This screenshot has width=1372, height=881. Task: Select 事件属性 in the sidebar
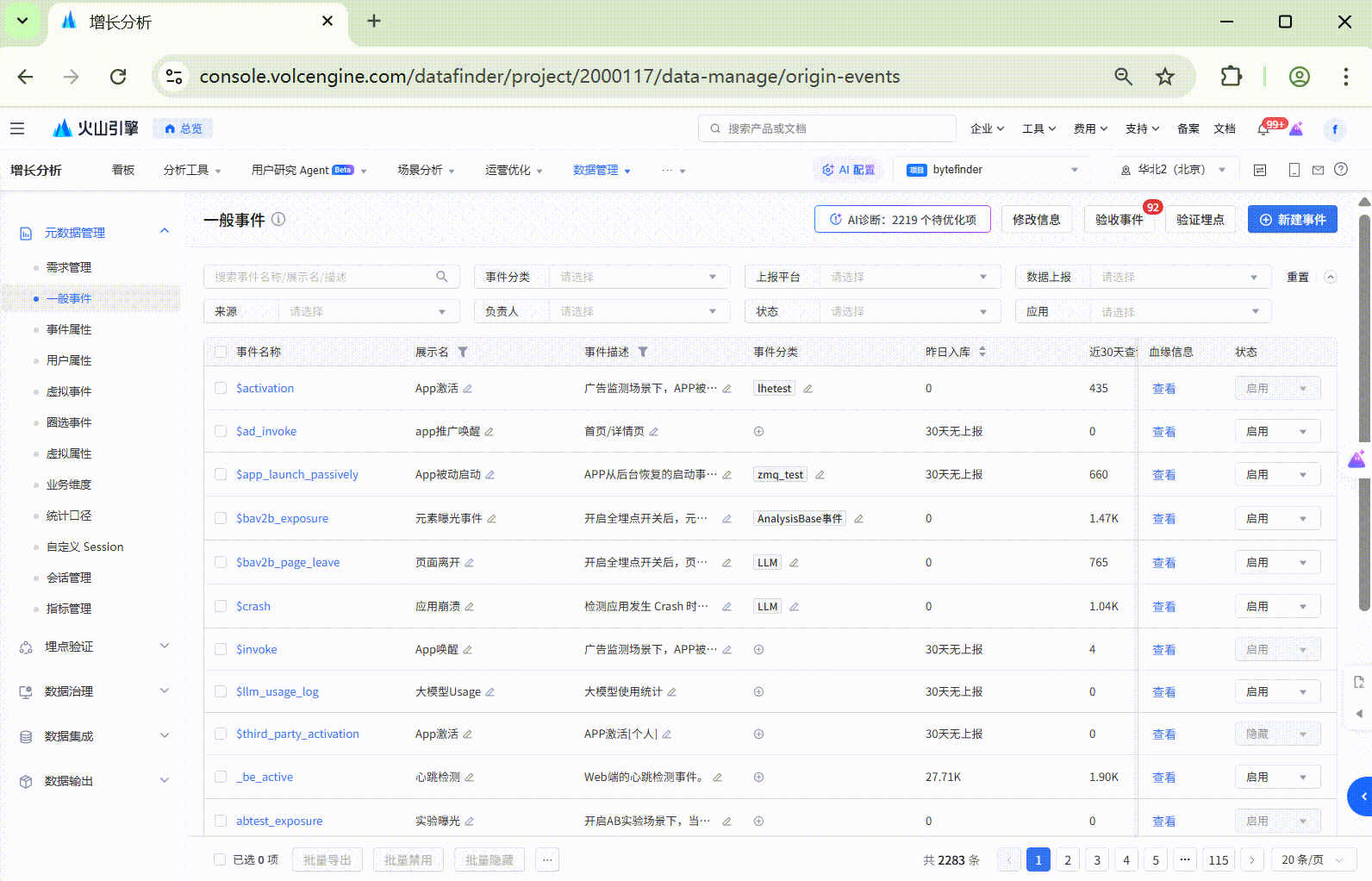tap(69, 329)
